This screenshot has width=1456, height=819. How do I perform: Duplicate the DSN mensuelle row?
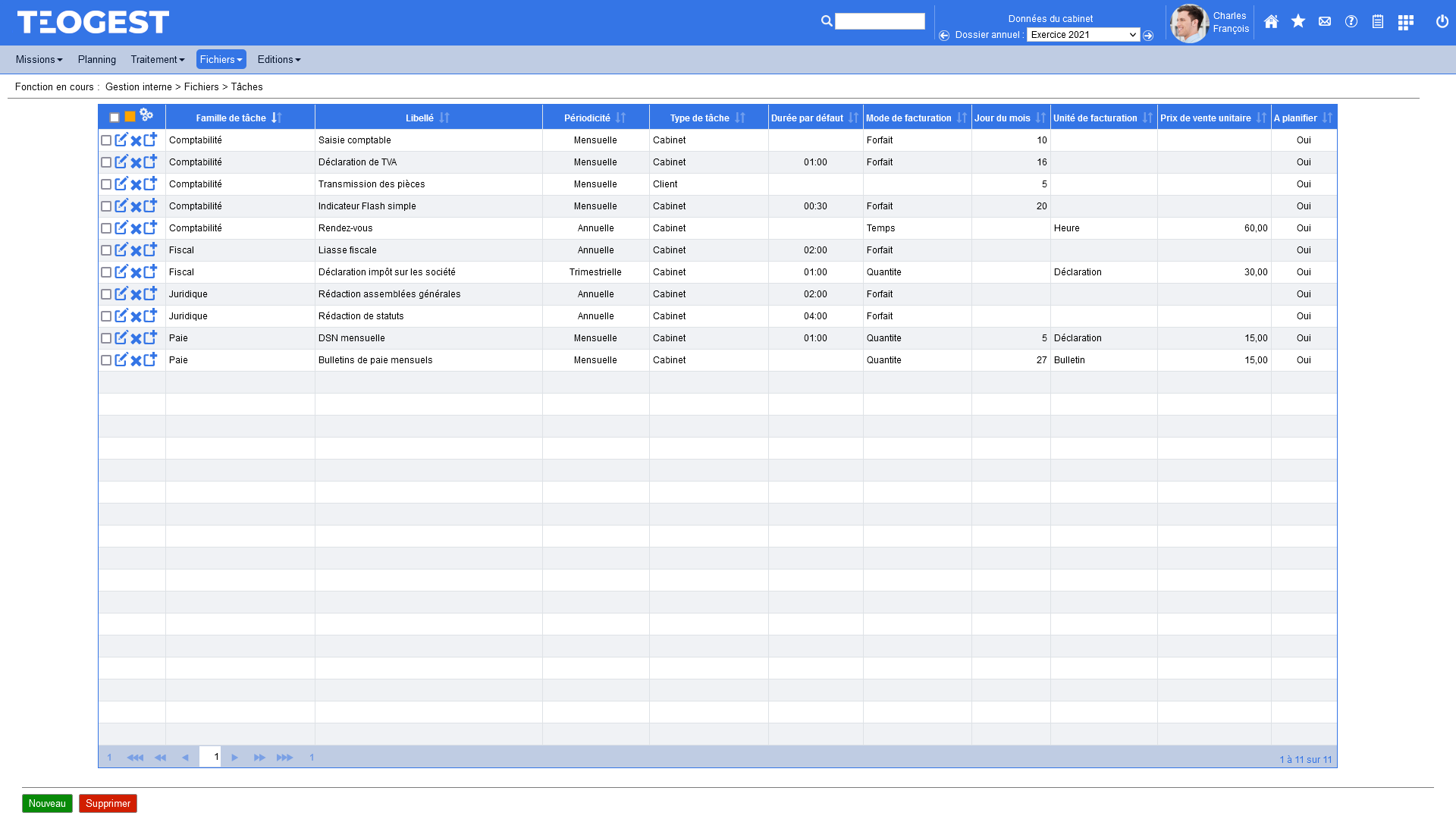(150, 337)
